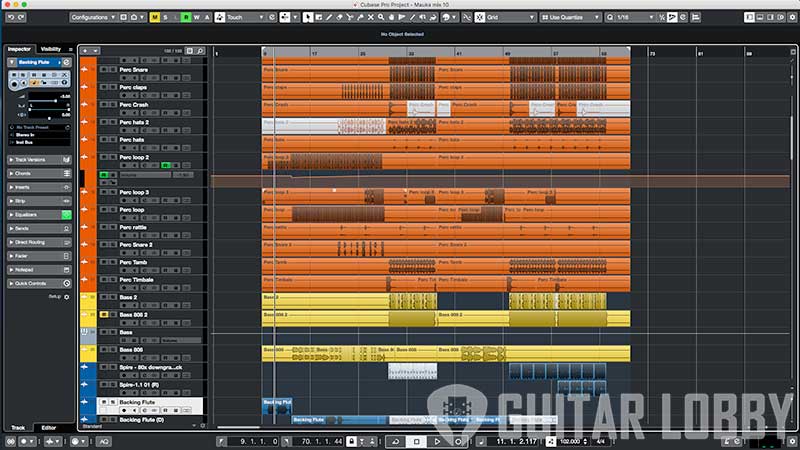Viewport: 800px width, 450px height.
Task: Open the Touch automation mode dropdown
Action: click(245, 17)
